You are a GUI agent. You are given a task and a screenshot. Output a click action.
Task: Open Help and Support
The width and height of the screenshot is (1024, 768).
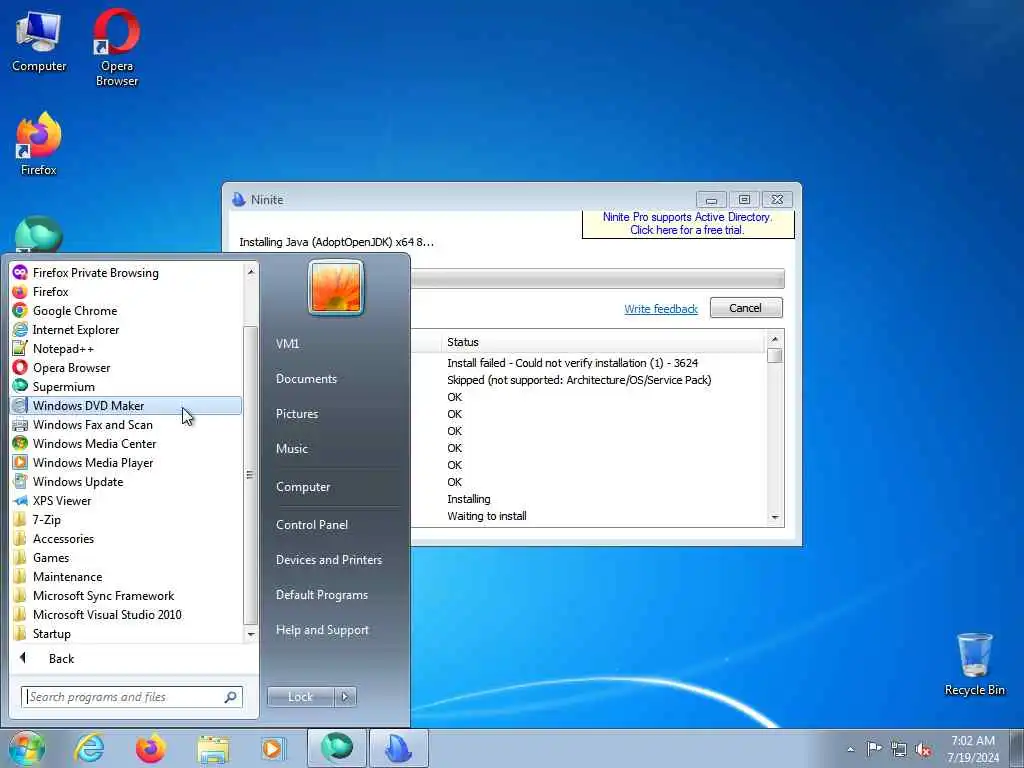pos(322,630)
